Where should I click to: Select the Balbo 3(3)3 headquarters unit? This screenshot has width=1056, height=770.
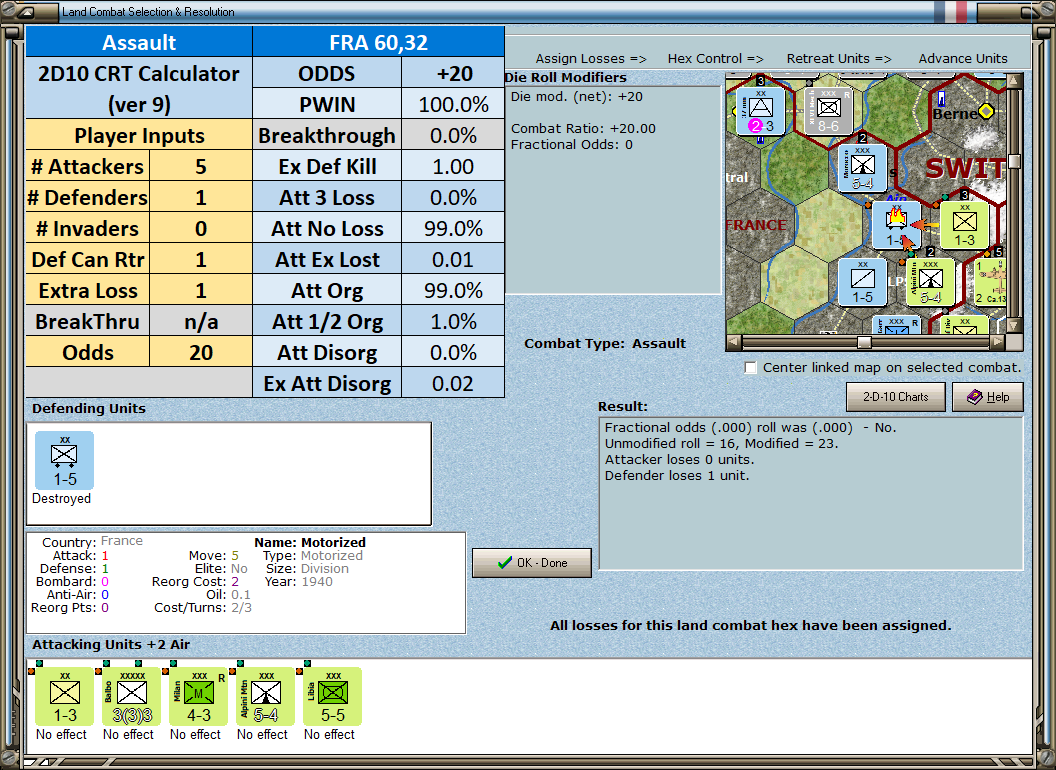click(x=131, y=697)
